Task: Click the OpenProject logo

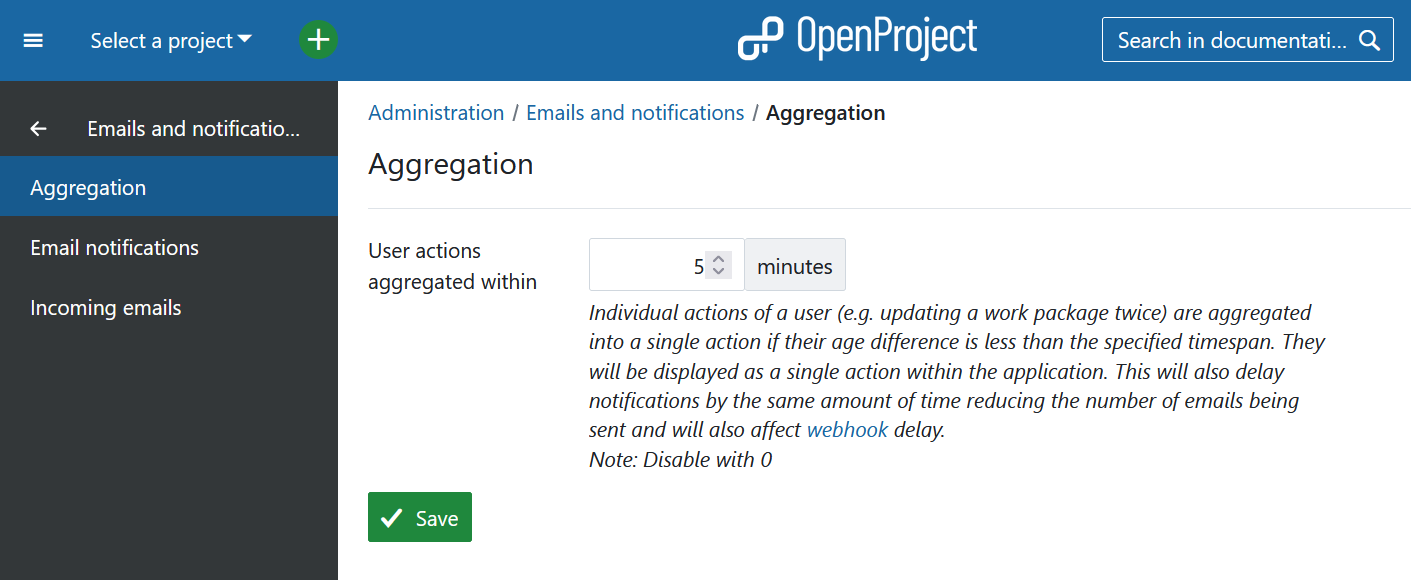Action: tap(857, 38)
